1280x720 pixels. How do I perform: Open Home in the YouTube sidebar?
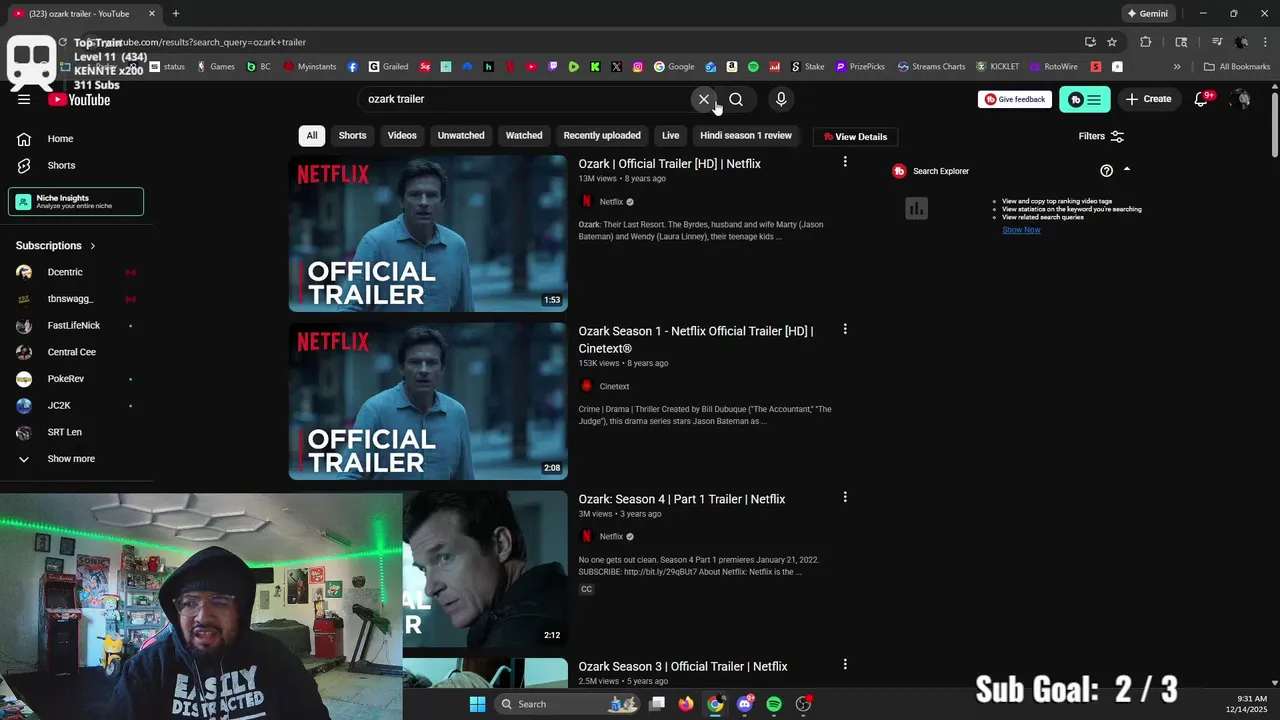(76, 139)
